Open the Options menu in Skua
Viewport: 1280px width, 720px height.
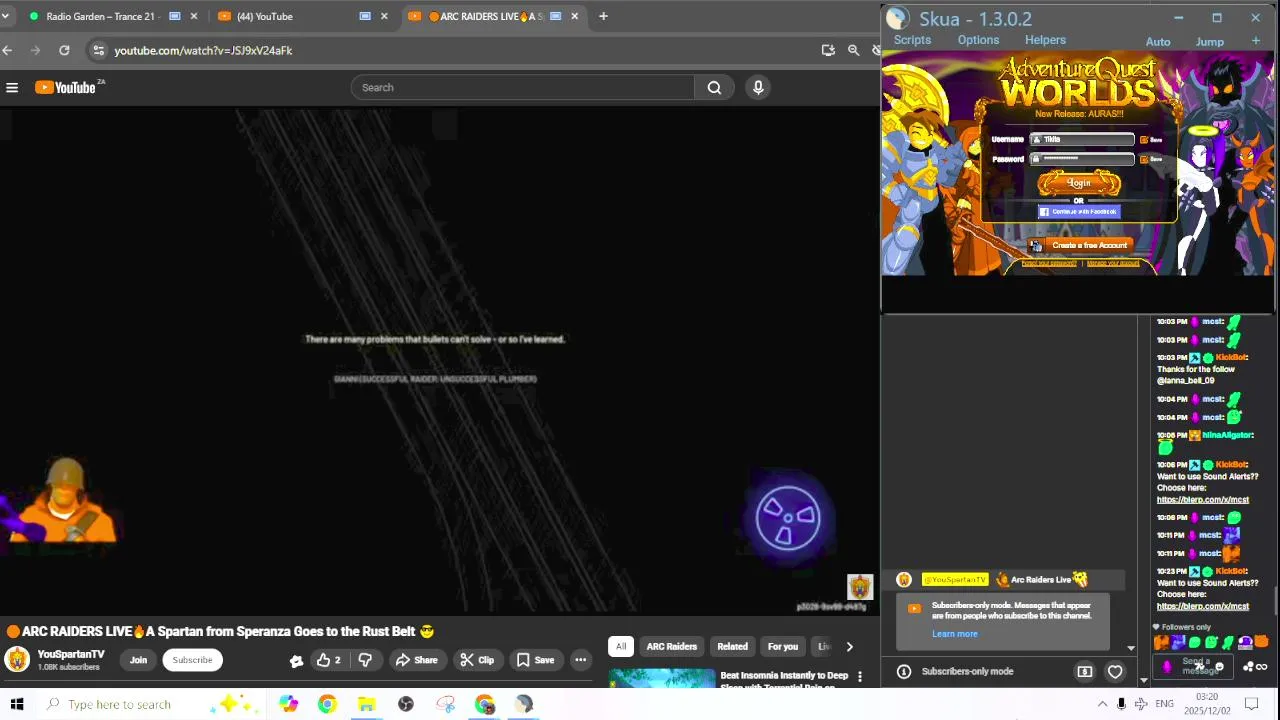click(978, 41)
